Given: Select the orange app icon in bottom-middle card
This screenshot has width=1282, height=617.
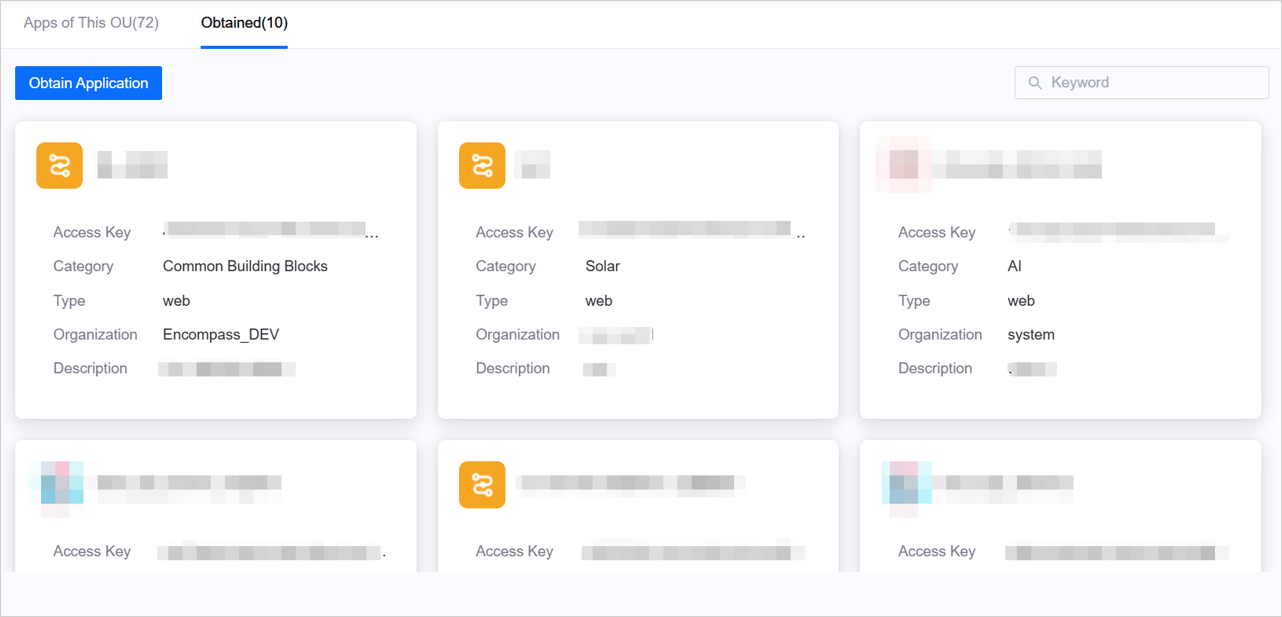Looking at the screenshot, I should pyautogui.click(x=482, y=484).
